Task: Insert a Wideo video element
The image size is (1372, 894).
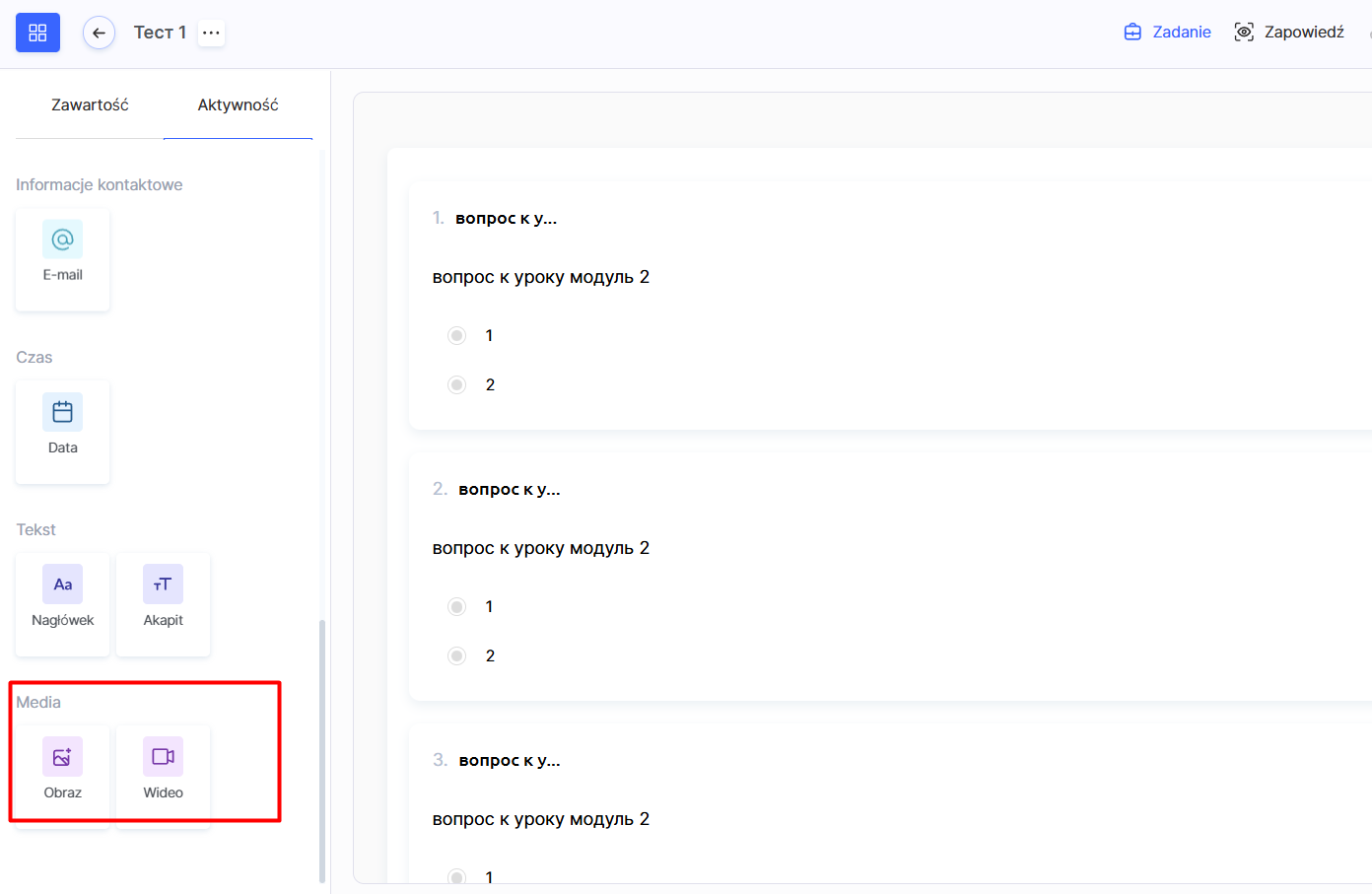Action: 163,777
